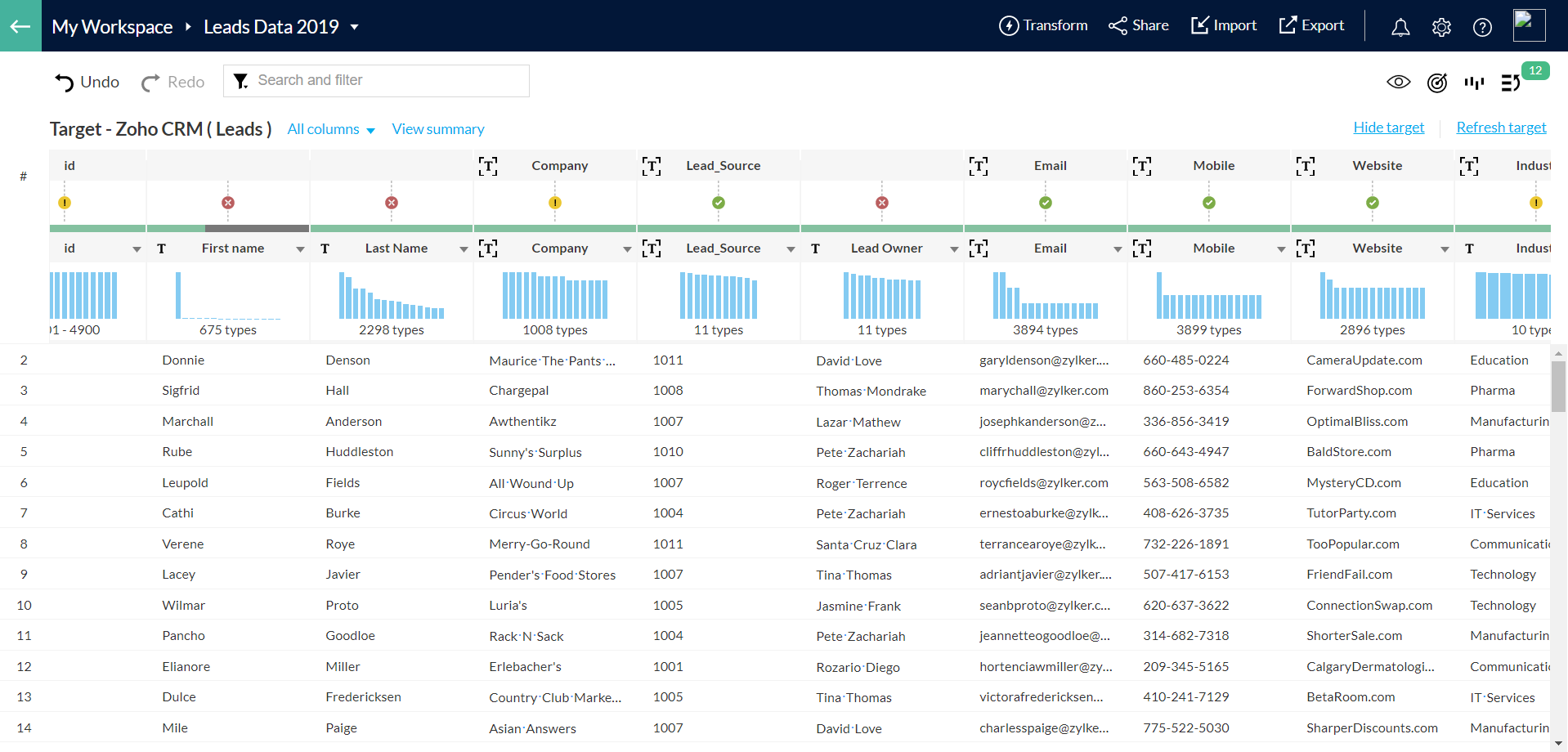This screenshot has height=752, width=1568.
Task: Click the green back arrow button
Action: (x=20, y=26)
